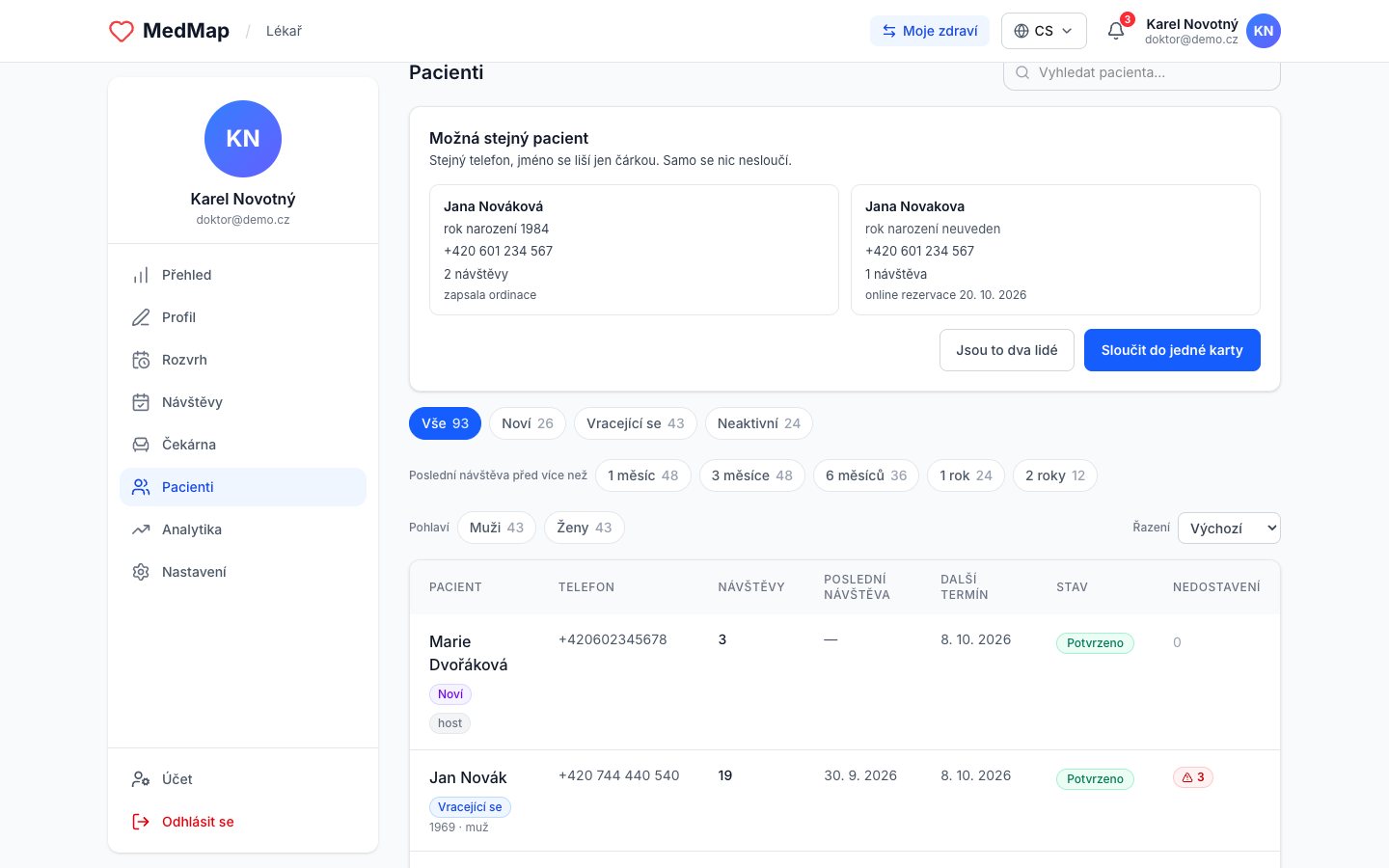Click the no-show warning badge 3
Viewport: 1389px width, 868px height.
tap(1193, 777)
